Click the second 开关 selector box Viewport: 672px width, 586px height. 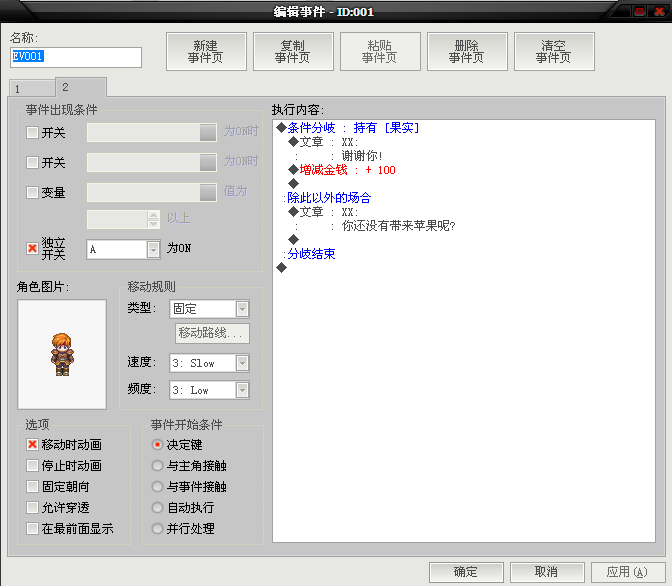click(x=152, y=162)
